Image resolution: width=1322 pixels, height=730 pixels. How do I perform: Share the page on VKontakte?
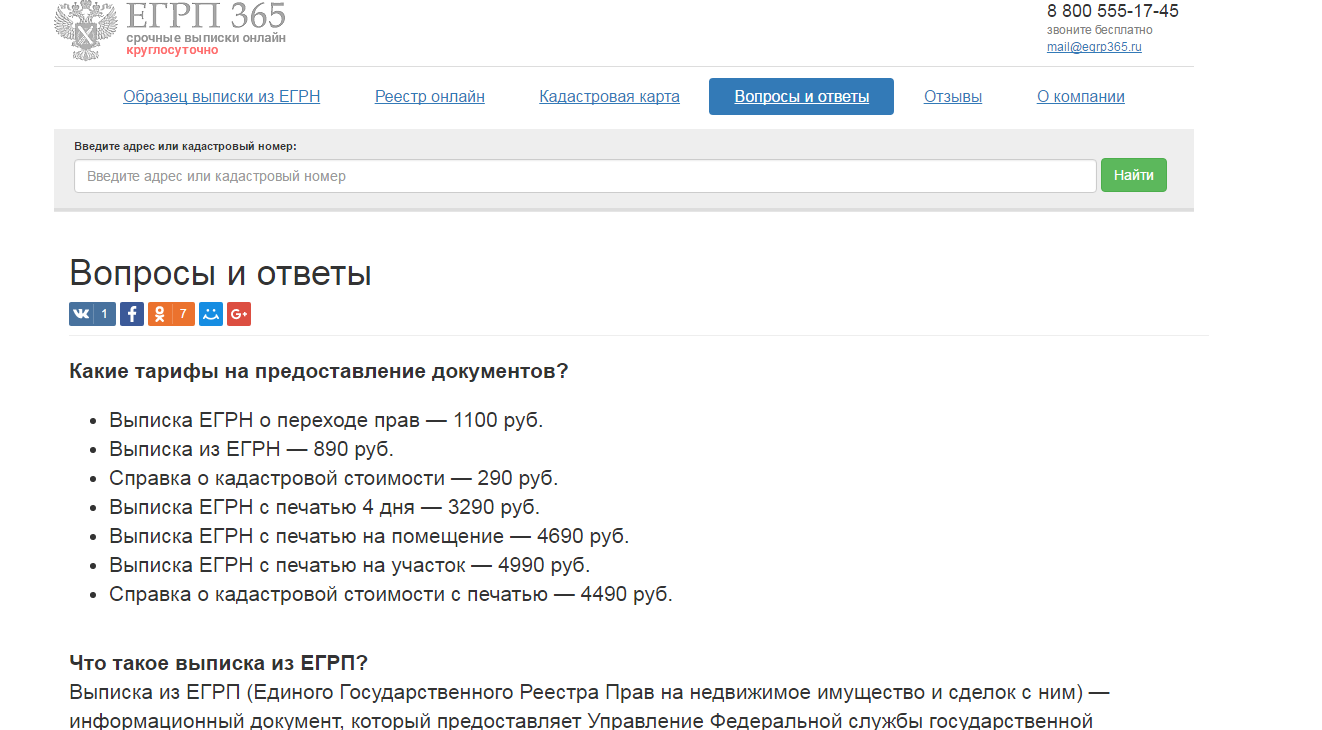(81, 314)
